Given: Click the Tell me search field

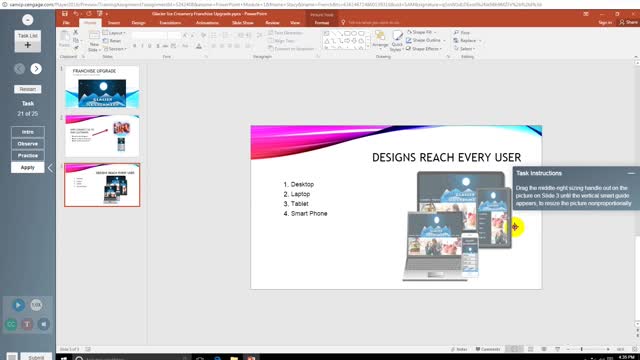Looking at the screenshot, I should point(373,22).
